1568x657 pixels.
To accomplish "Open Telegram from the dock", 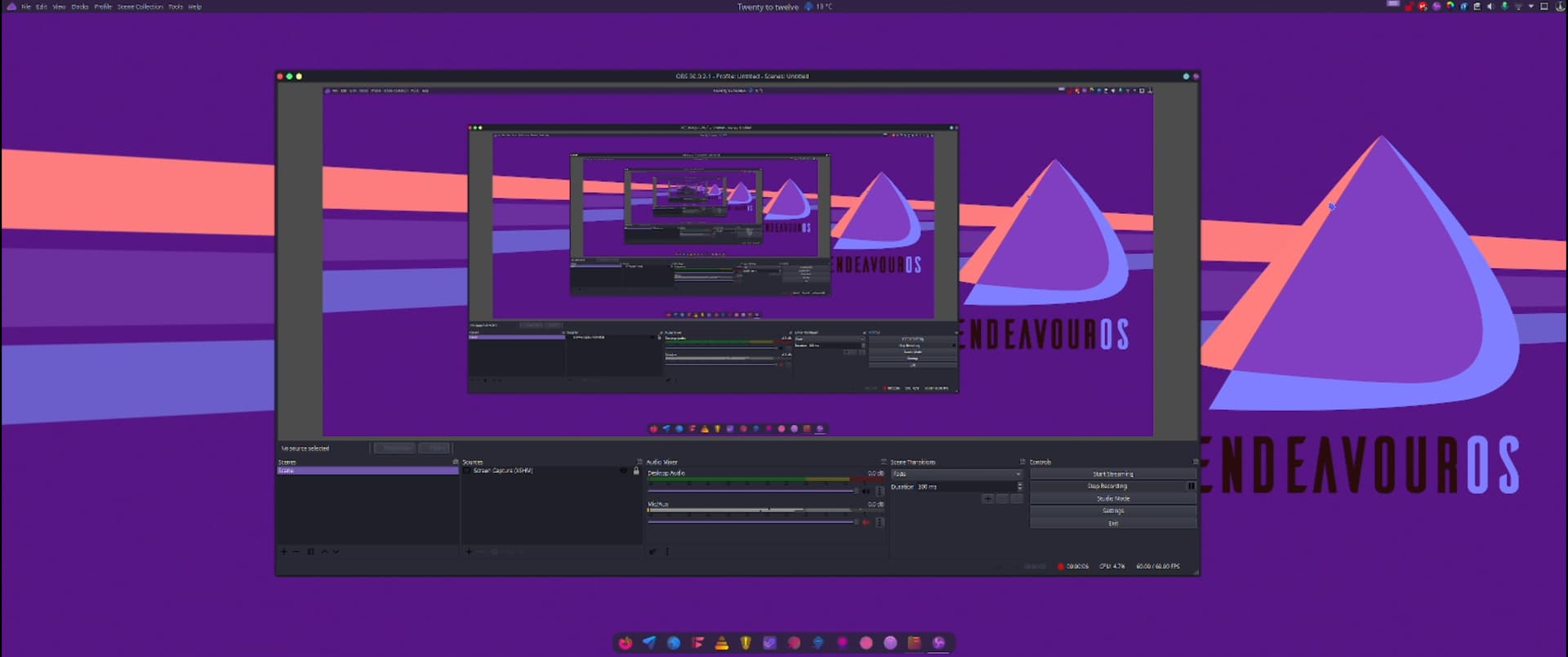I will pos(649,643).
